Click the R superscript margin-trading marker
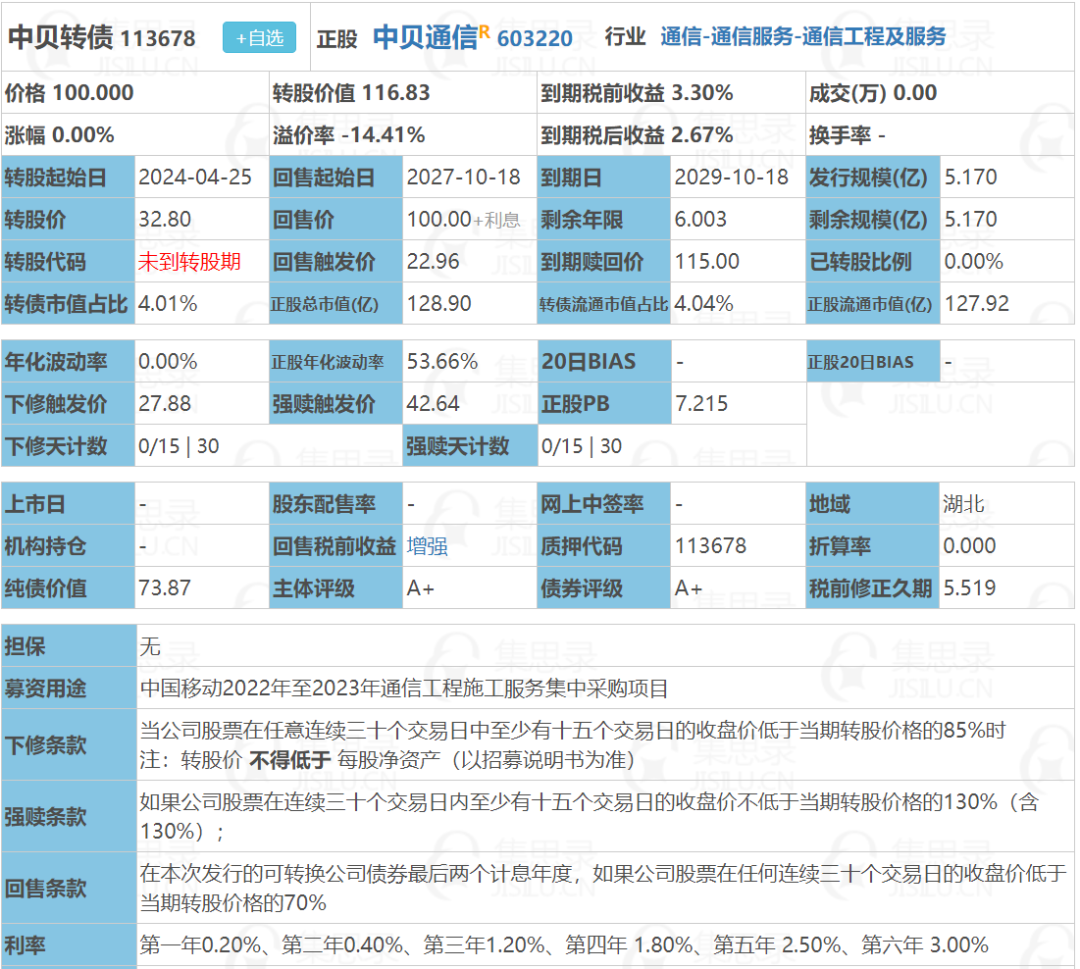 coord(484,31)
